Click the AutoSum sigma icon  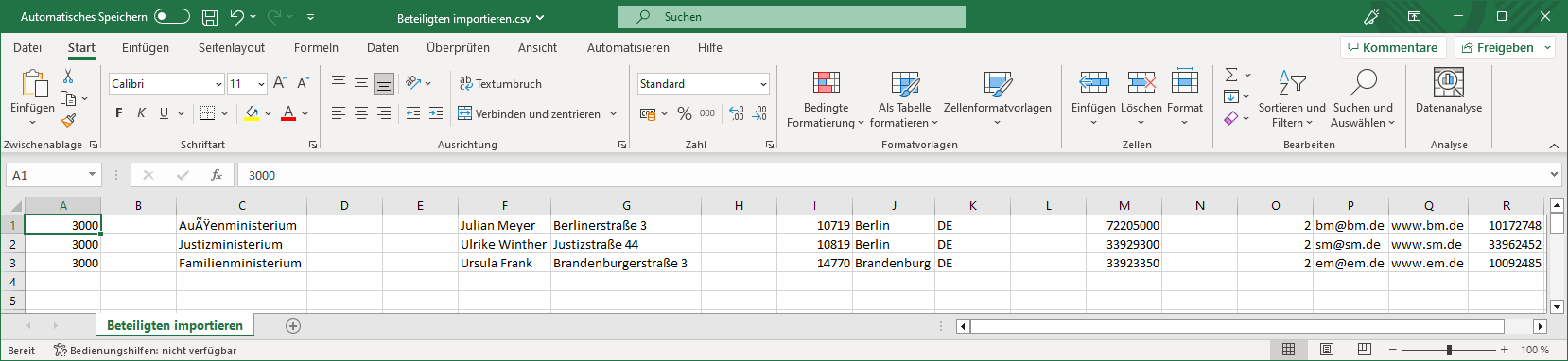pyautogui.click(x=1231, y=75)
